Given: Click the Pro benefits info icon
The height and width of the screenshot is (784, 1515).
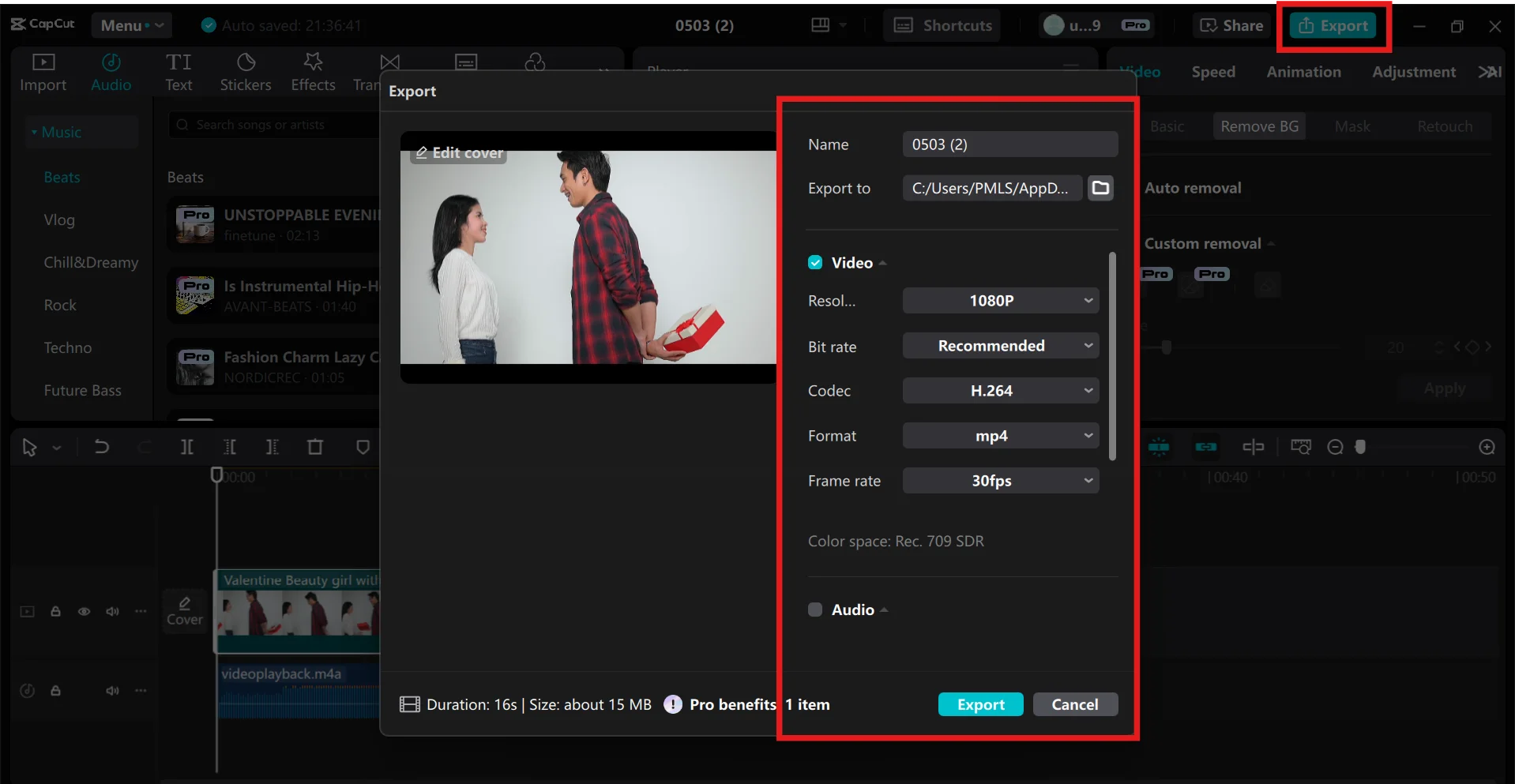Looking at the screenshot, I should (x=673, y=704).
